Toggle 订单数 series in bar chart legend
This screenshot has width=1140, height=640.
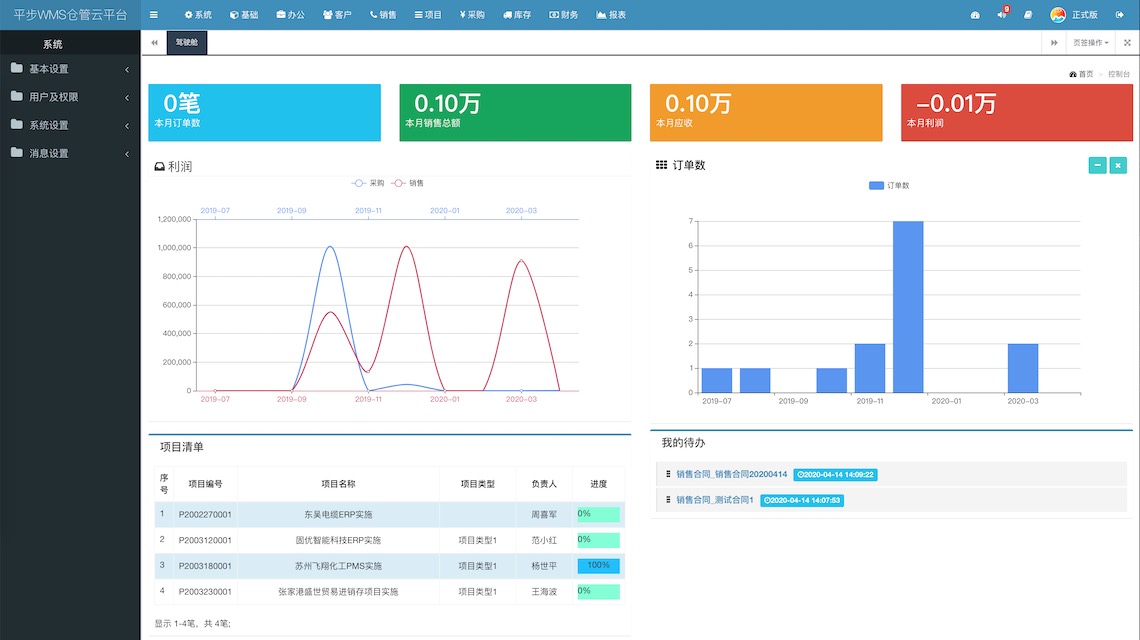point(889,185)
